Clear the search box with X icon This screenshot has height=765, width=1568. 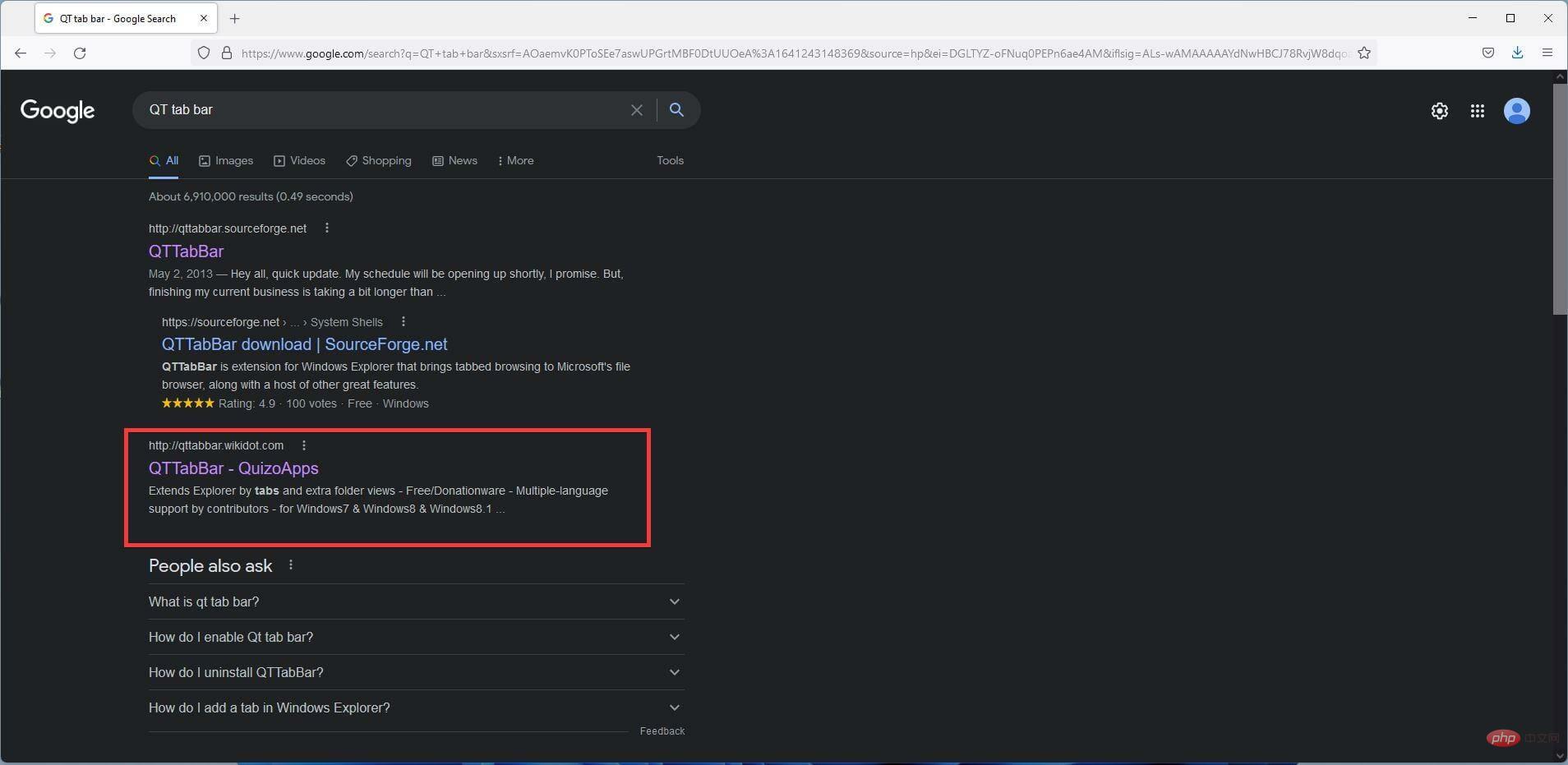click(636, 109)
